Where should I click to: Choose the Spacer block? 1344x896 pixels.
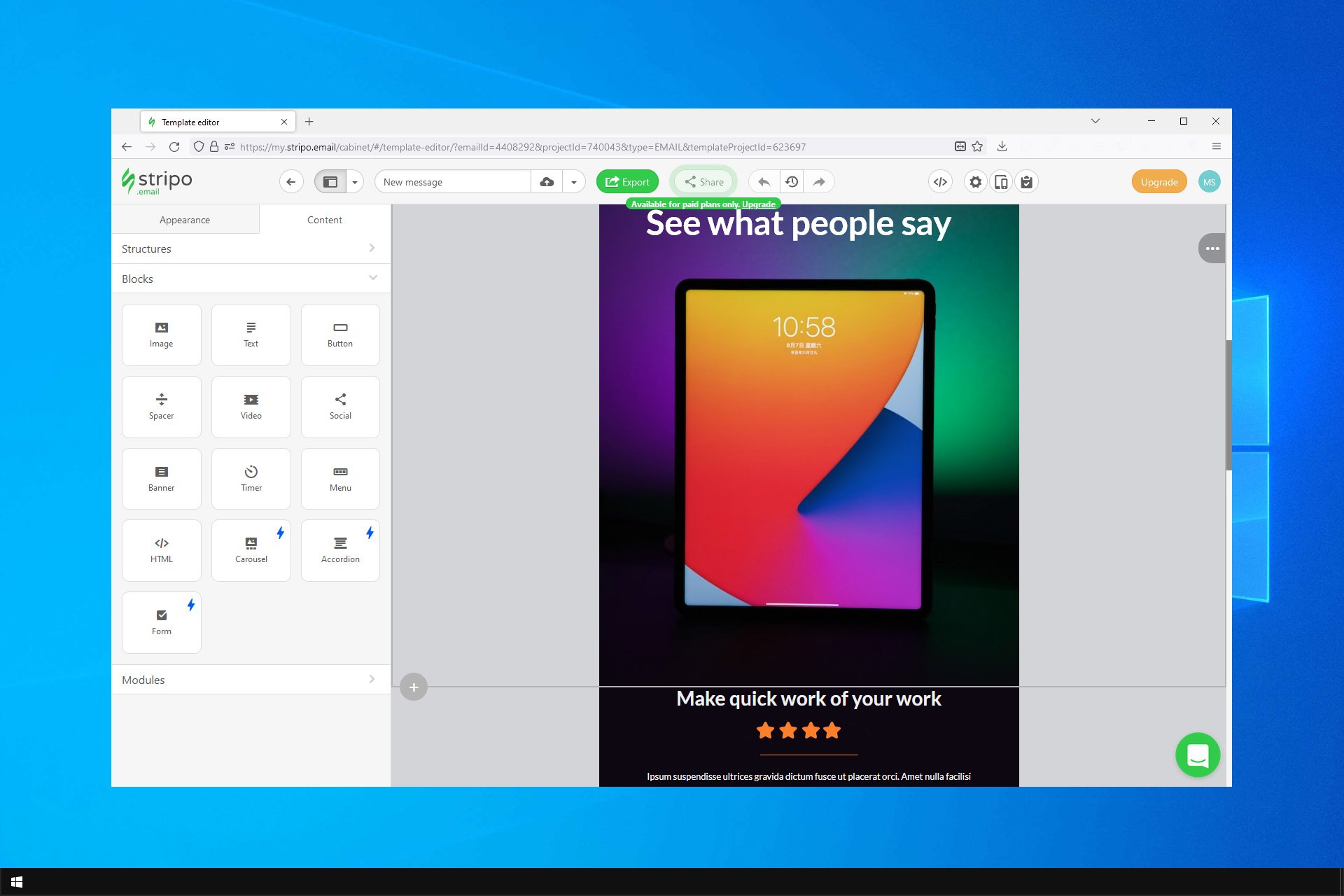[x=161, y=407]
